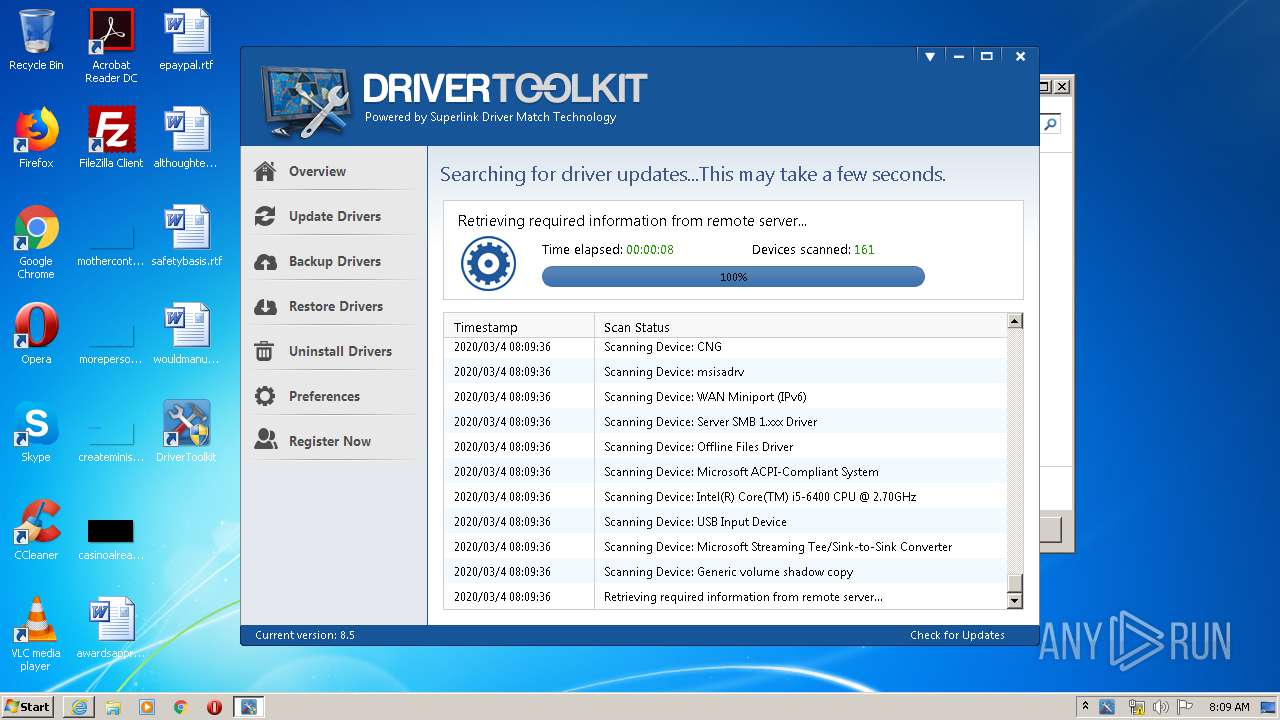The width and height of the screenshot is (1280, 720).
Task: Click the Backup Drivers cloud icon
Action: click(265, 261)
